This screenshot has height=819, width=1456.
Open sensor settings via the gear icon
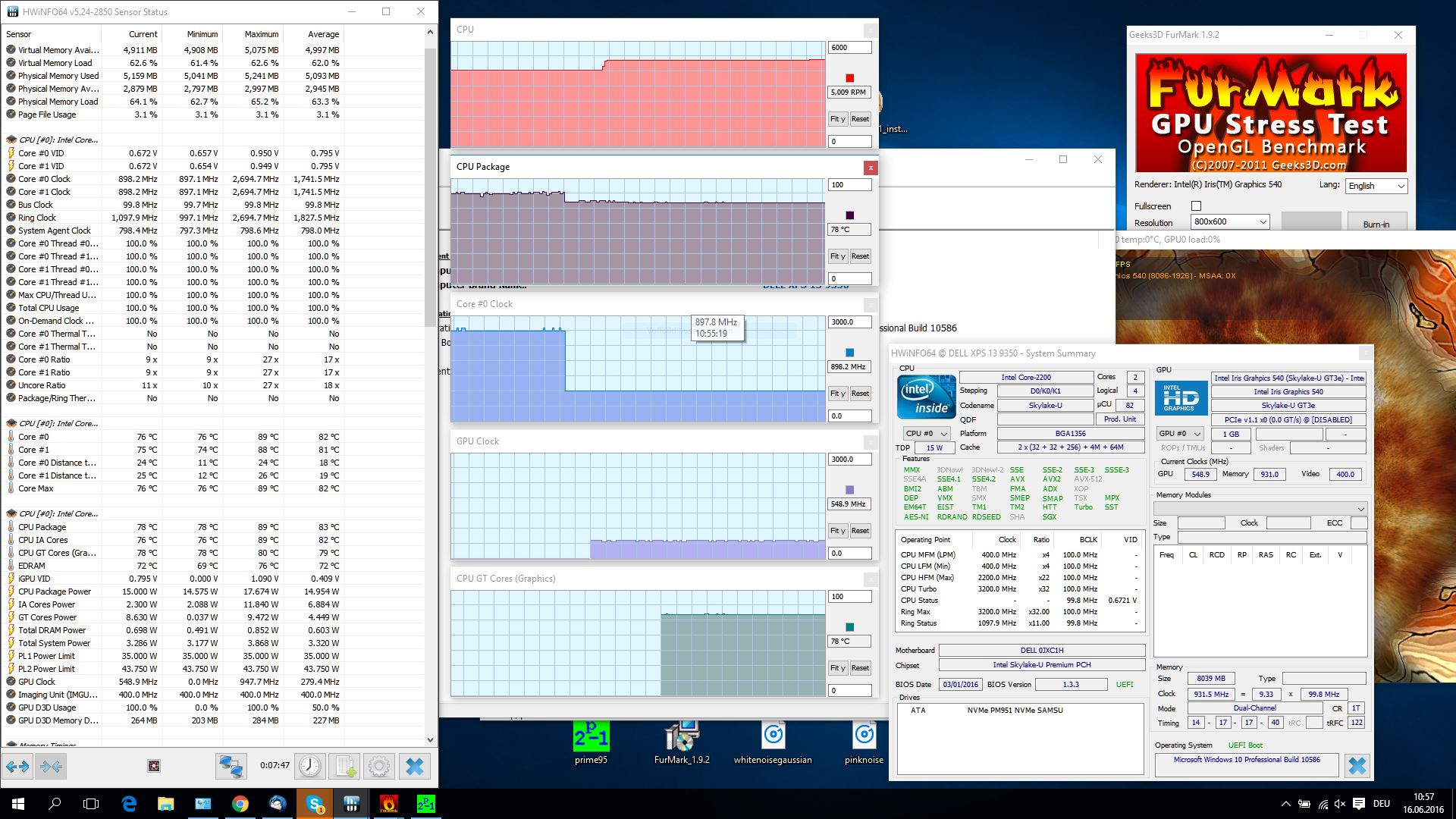click(x=379, y=767)
